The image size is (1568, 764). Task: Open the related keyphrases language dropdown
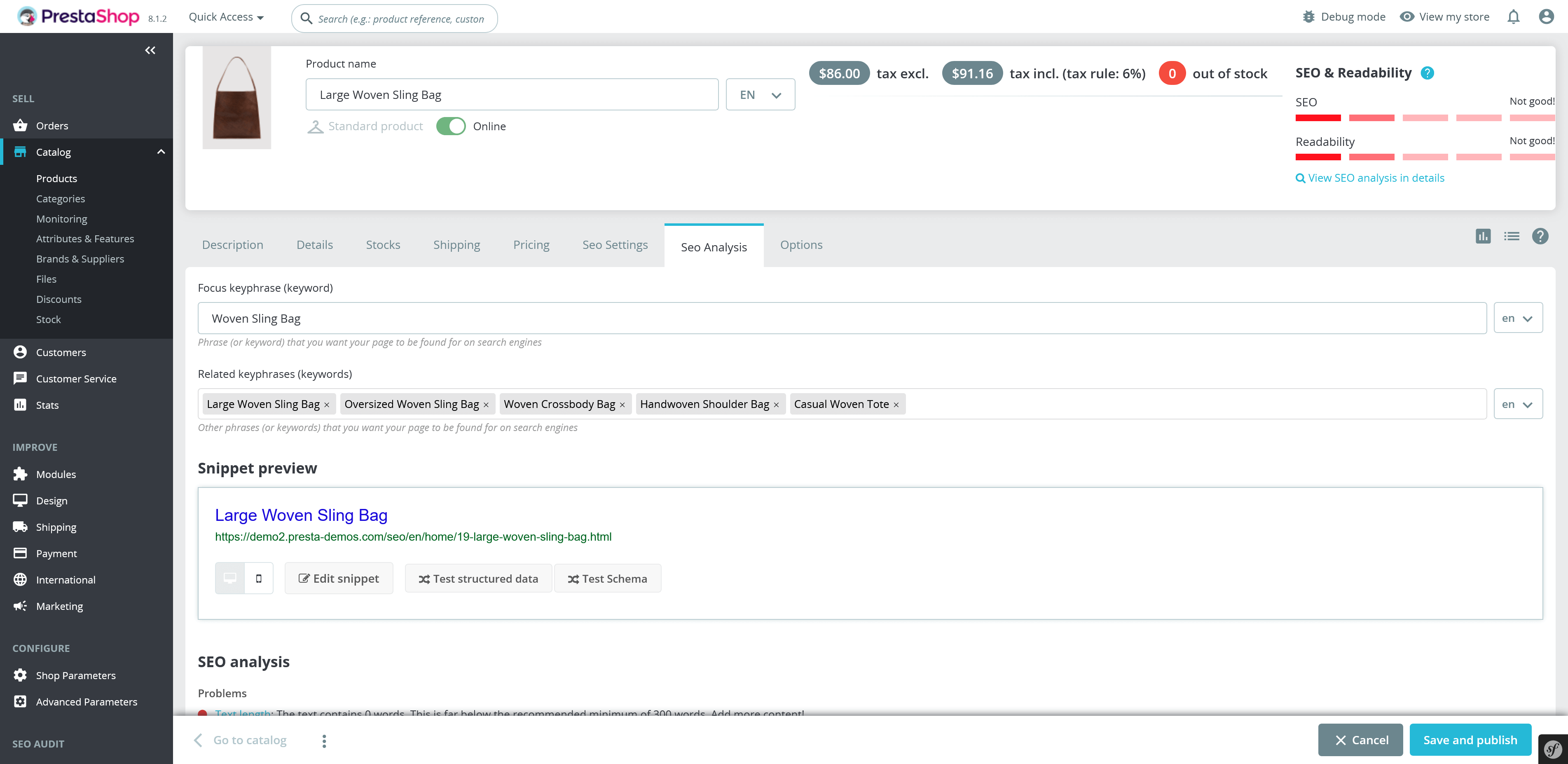[x=1518, y=404]
